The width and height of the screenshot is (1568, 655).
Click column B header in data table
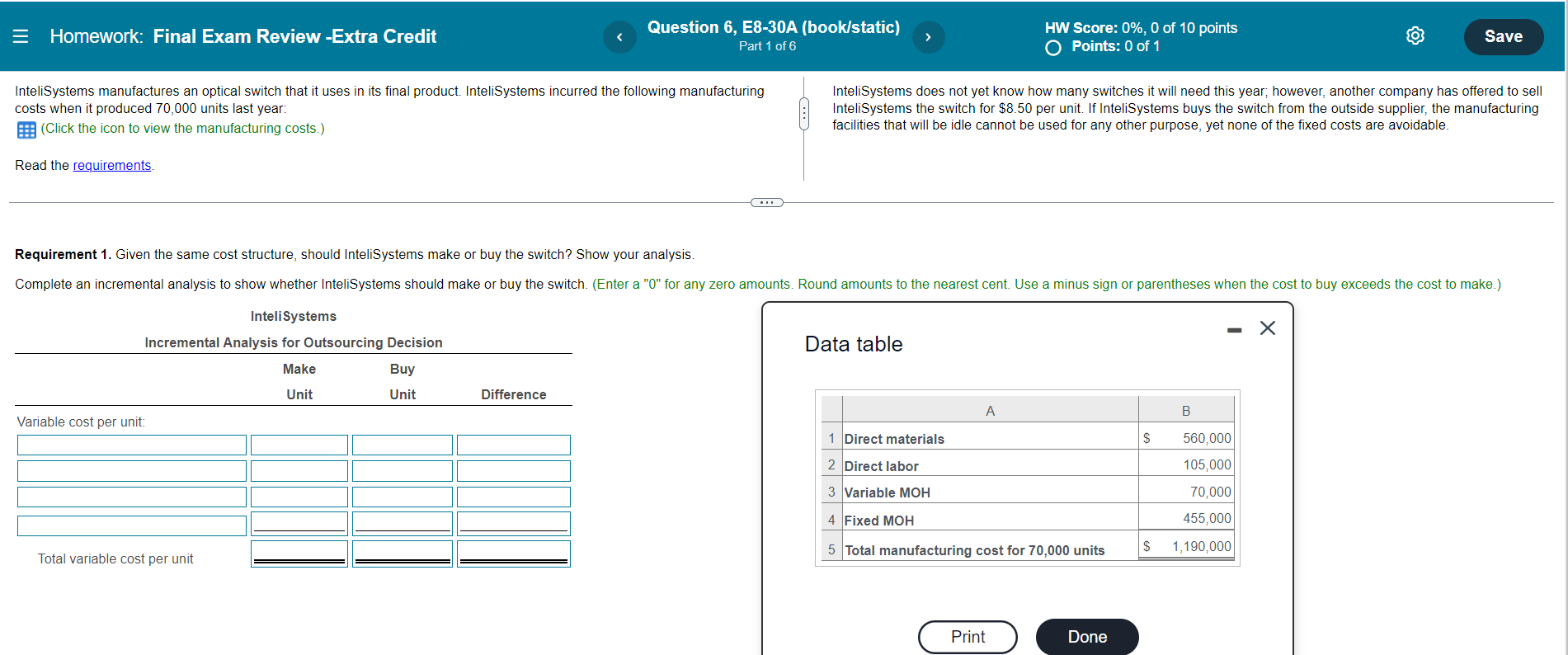[1186, 410]
